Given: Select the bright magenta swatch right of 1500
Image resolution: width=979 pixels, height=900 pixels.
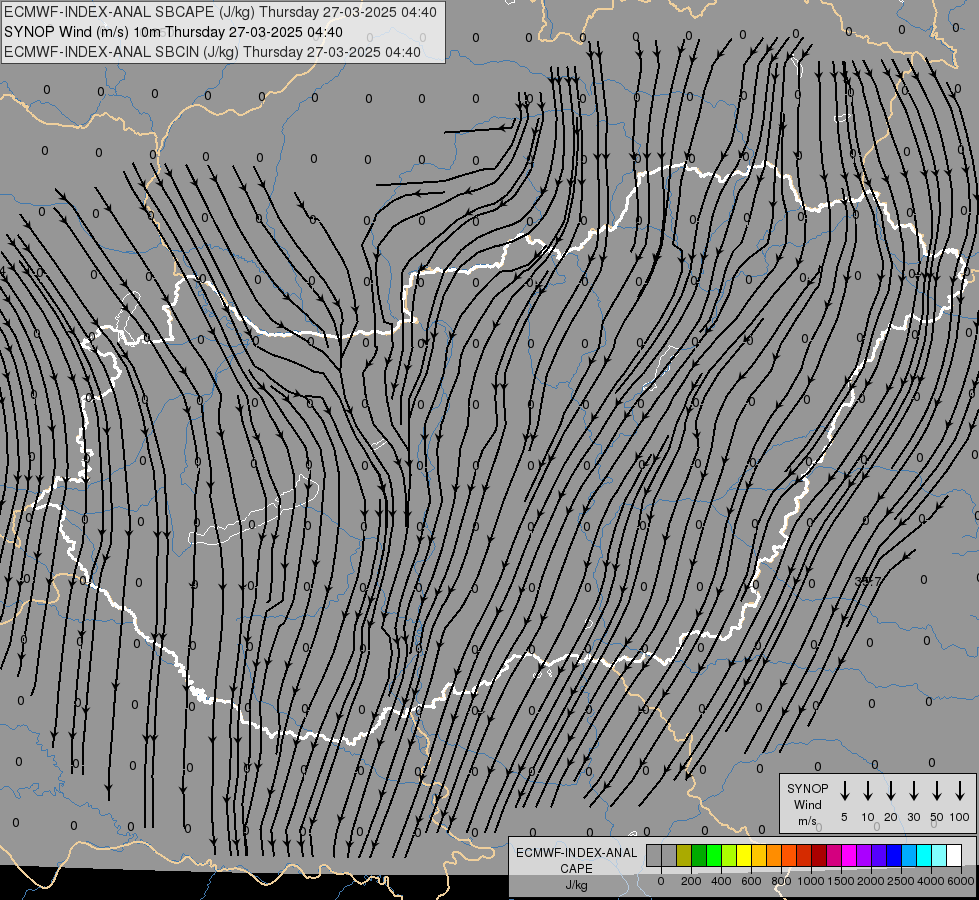Looking at the screenshot, I should tap(849, 855).
